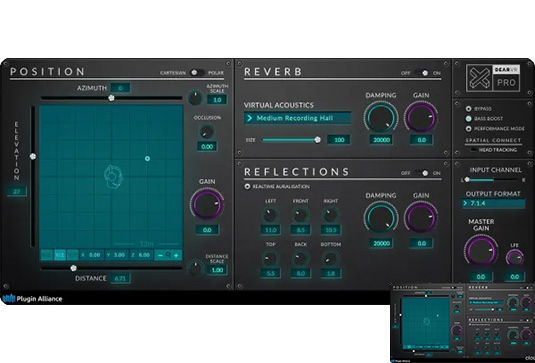Click the headphone listener head icon in the position grid
Viewport: 535px width, 363px height.
tap(113, 176)
